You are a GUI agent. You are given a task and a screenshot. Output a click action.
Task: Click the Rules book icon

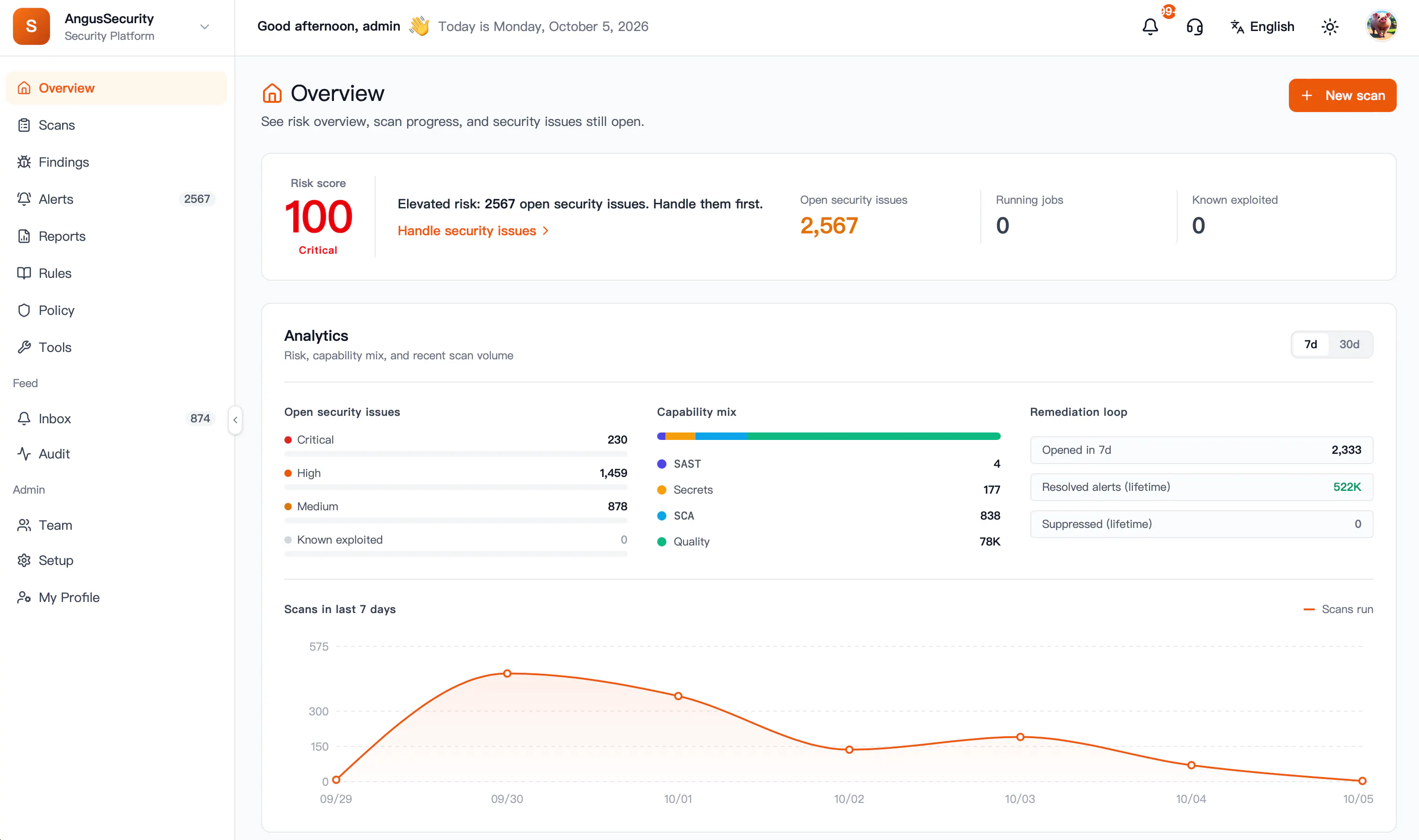coord(24,273)
